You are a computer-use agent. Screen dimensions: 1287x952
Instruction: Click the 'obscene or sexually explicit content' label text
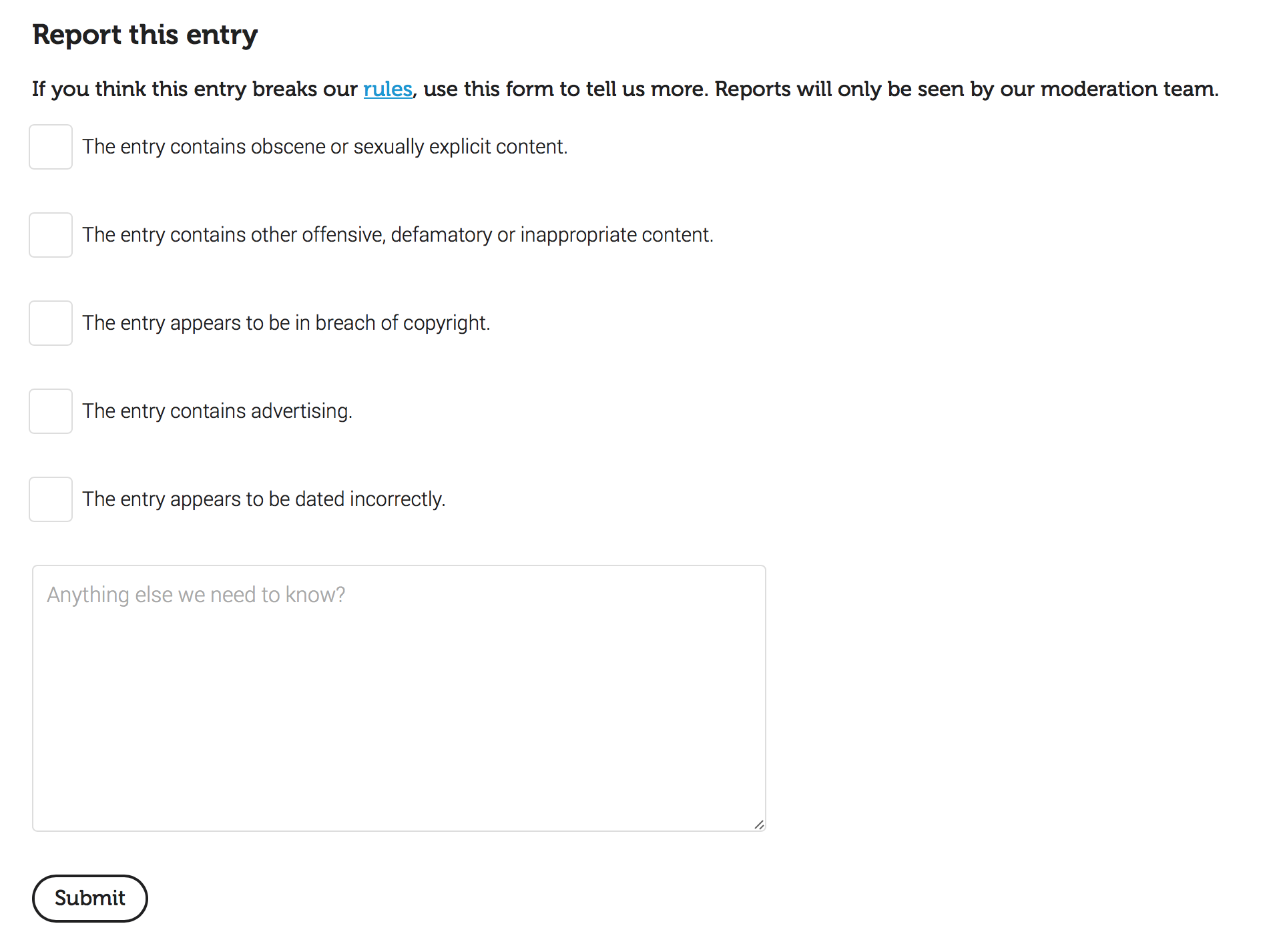(x=324, y=147)
